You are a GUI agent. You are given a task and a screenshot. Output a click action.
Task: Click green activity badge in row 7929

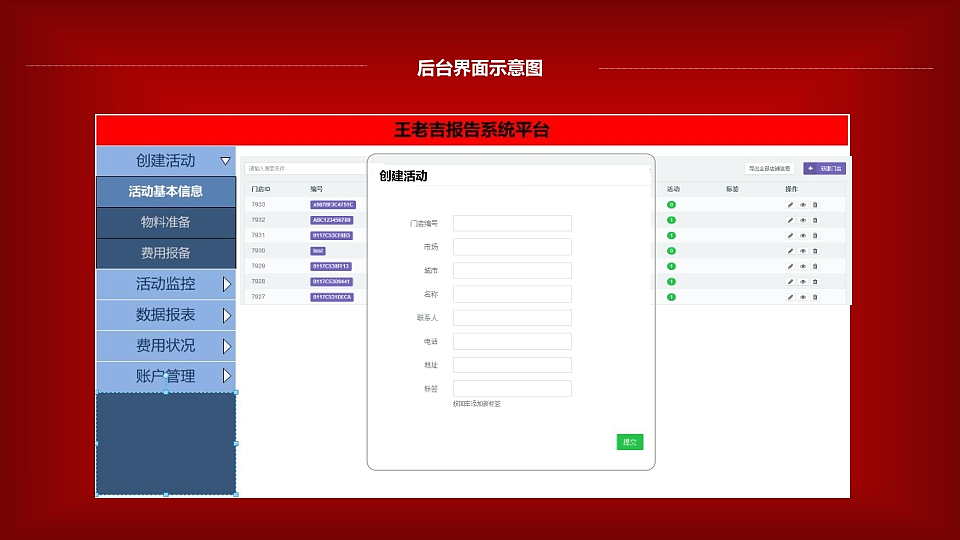(672, 266)
